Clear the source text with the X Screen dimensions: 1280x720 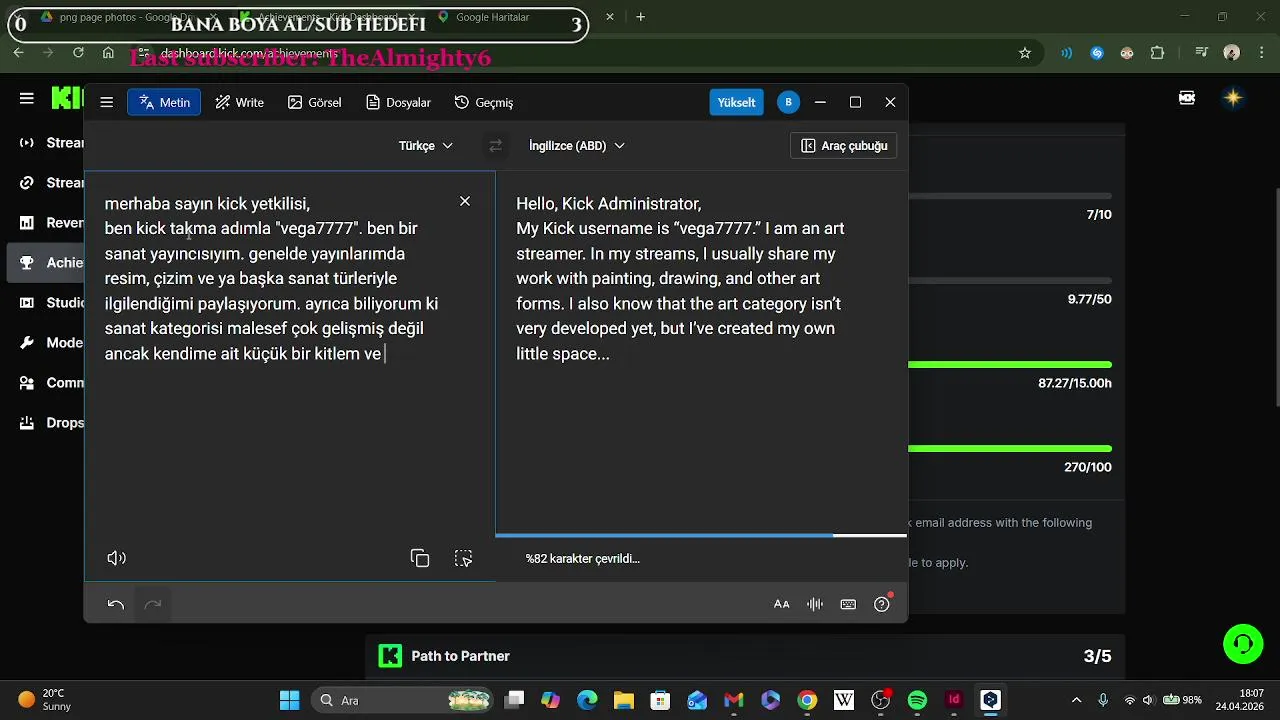(465, 202)
